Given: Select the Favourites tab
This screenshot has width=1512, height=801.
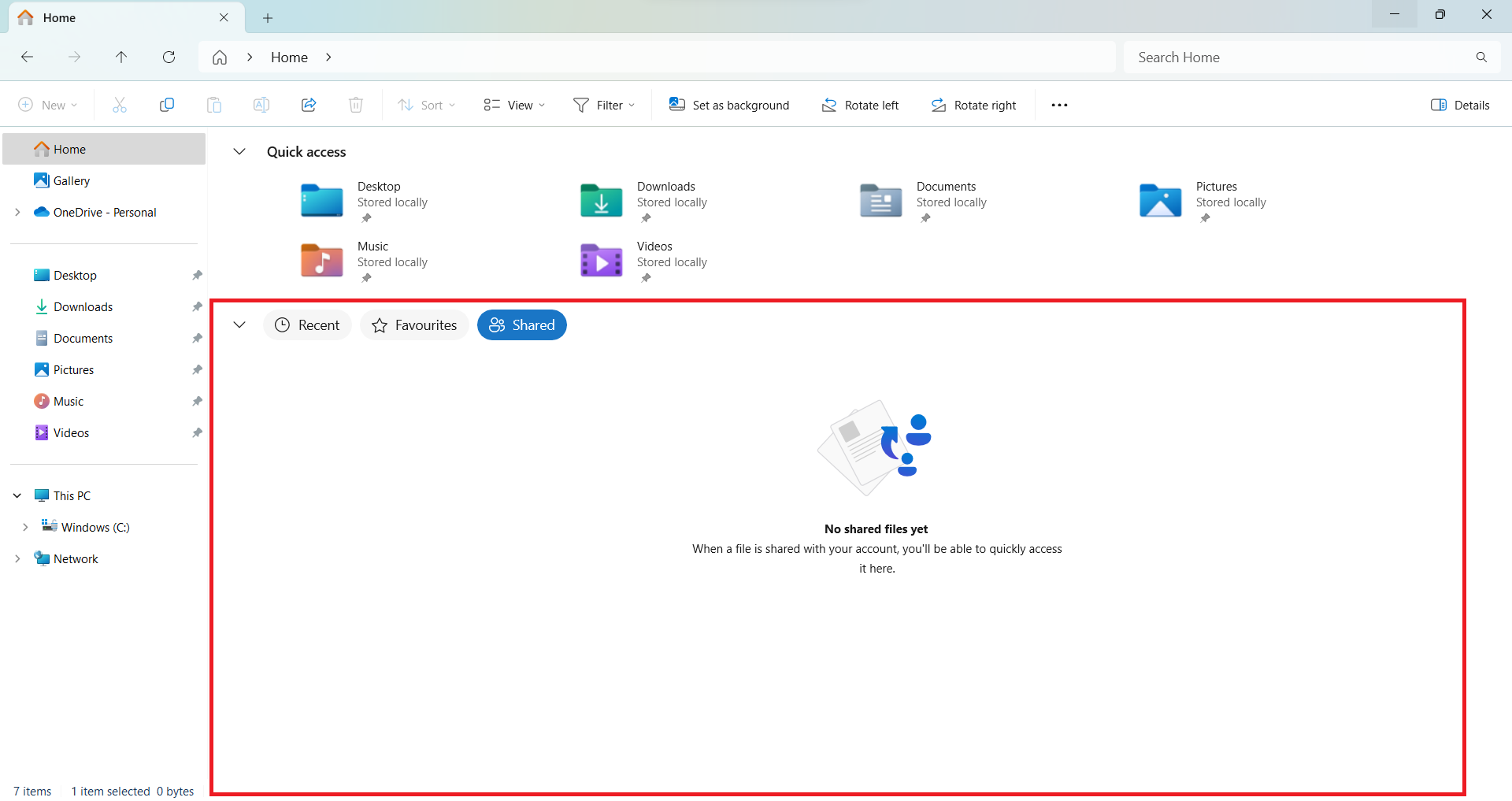Looking at the screenshot, I should coord(413,324).
